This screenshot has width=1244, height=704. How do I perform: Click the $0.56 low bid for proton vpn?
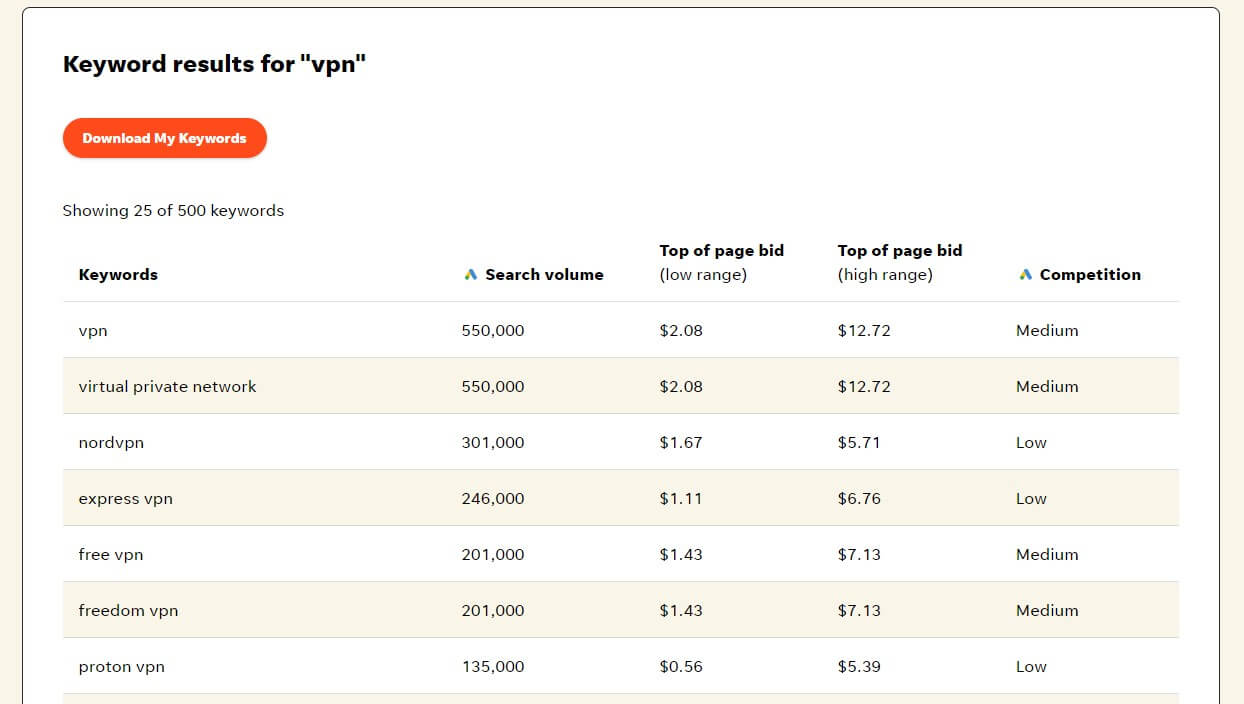point(681,667)
